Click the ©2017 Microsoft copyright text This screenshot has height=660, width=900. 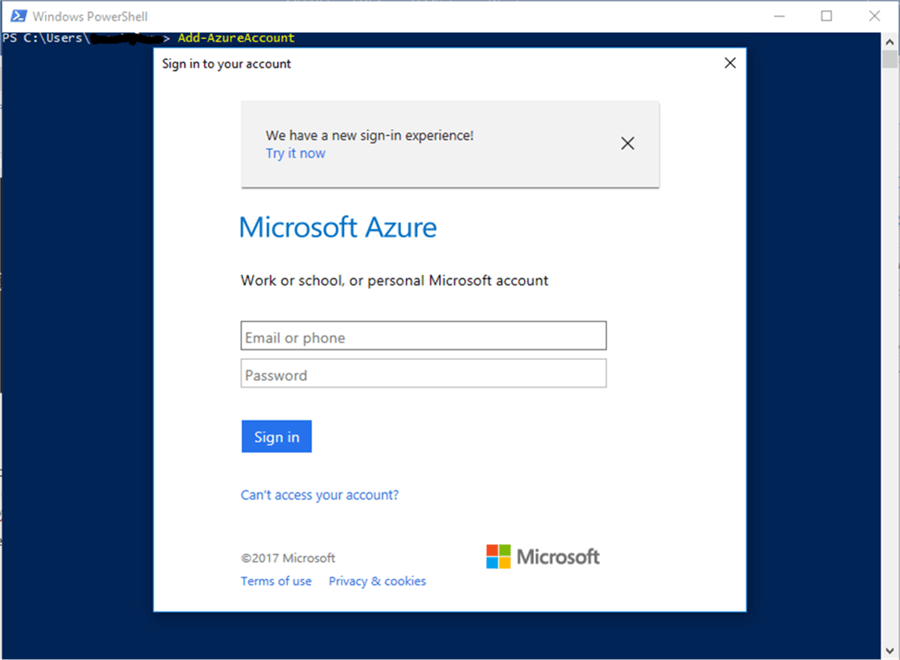(x=288, y=558)
